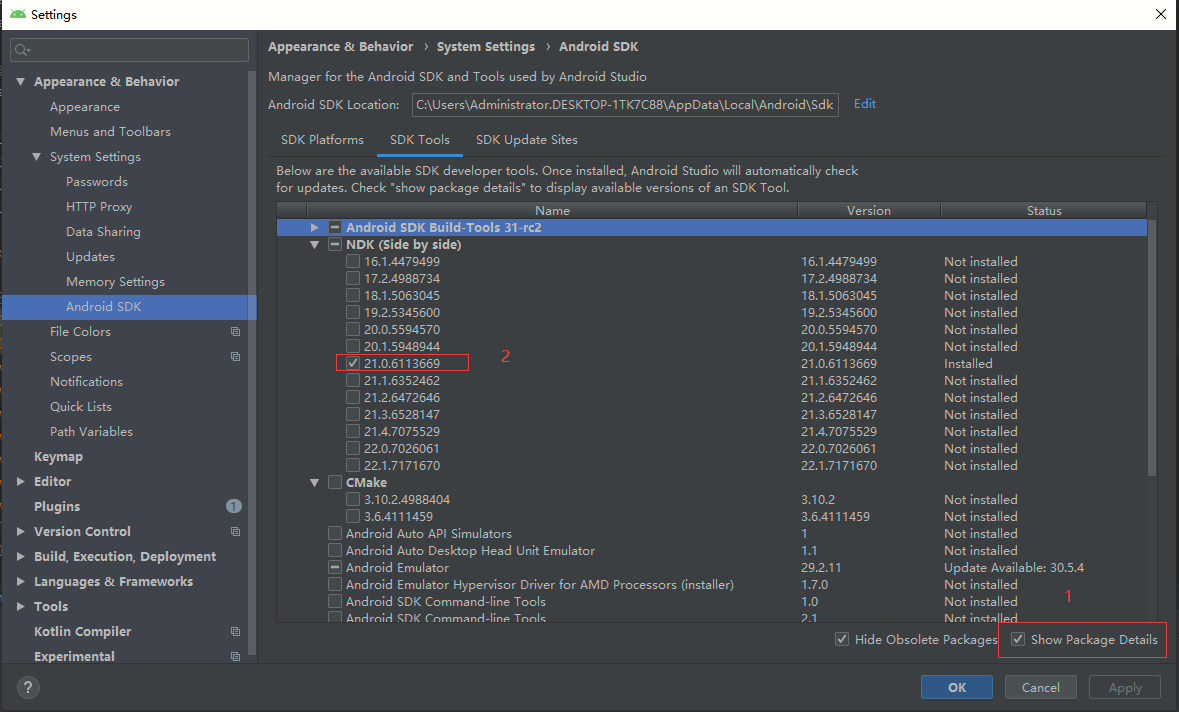Select Data Sharing settings item

point(103,232)
